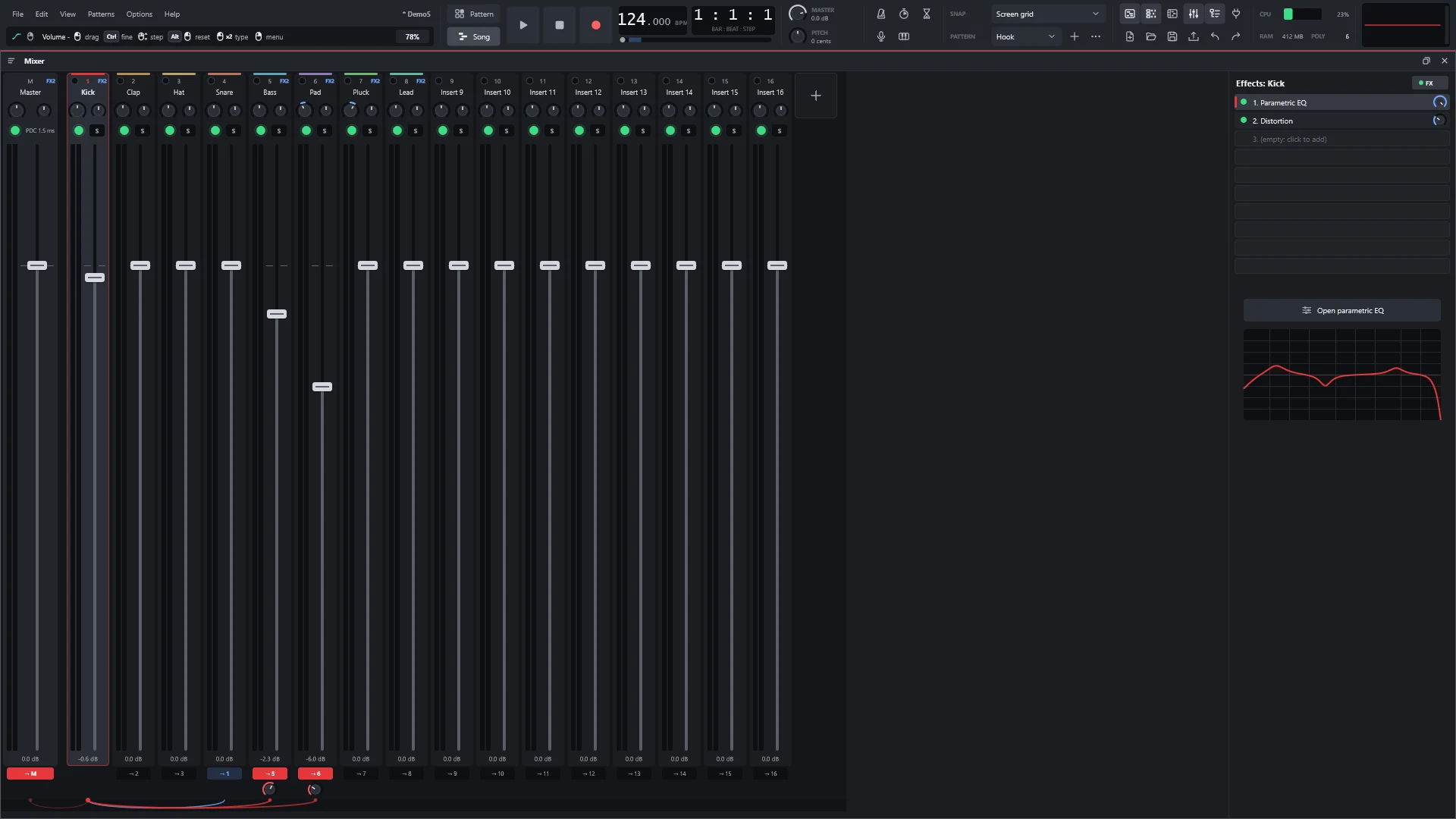
Task: Toggle the mixer view icon
Action: [x=1194, y=14]
